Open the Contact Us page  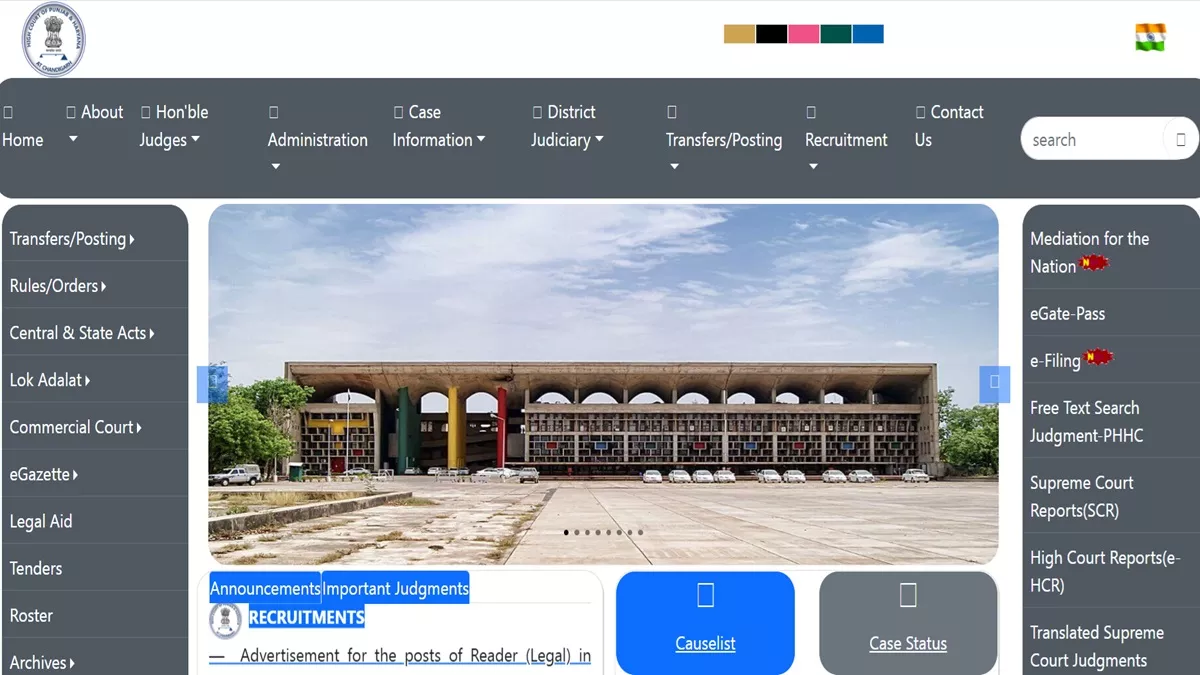[949, 126]
